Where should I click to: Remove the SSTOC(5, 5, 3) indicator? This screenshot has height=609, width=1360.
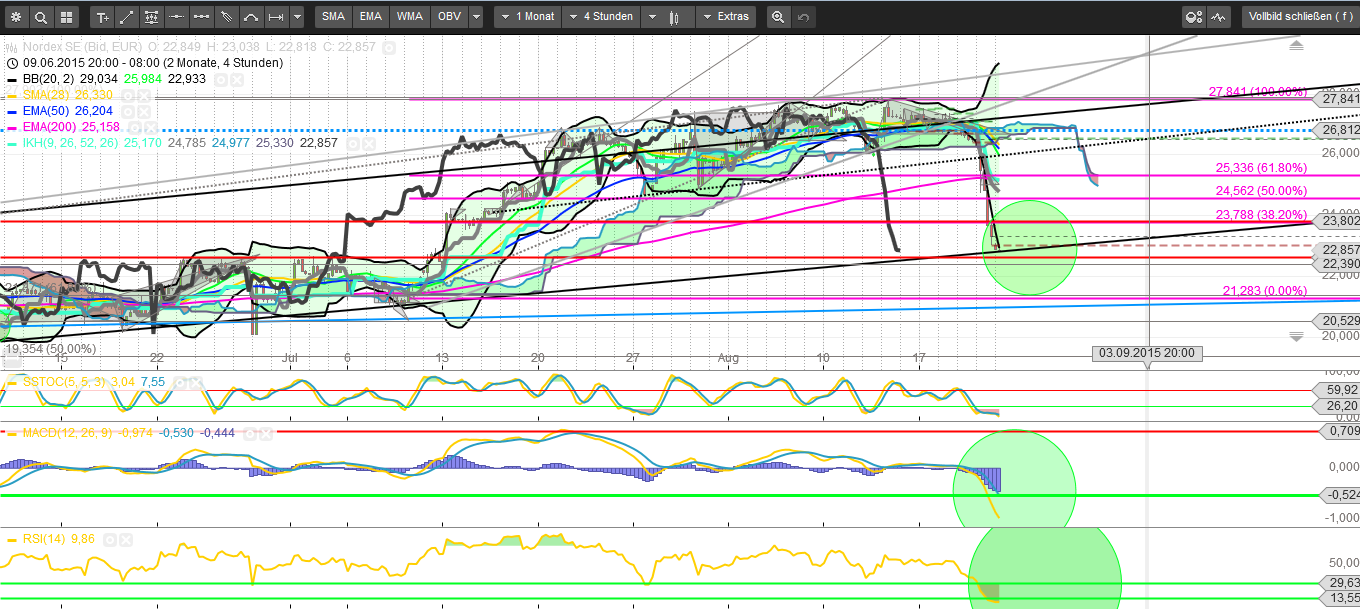pyautogui.click(x=194, y=382)
